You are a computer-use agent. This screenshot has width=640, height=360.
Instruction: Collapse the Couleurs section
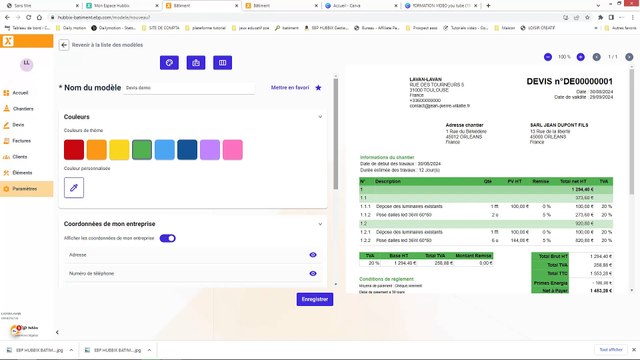(320, 117)
